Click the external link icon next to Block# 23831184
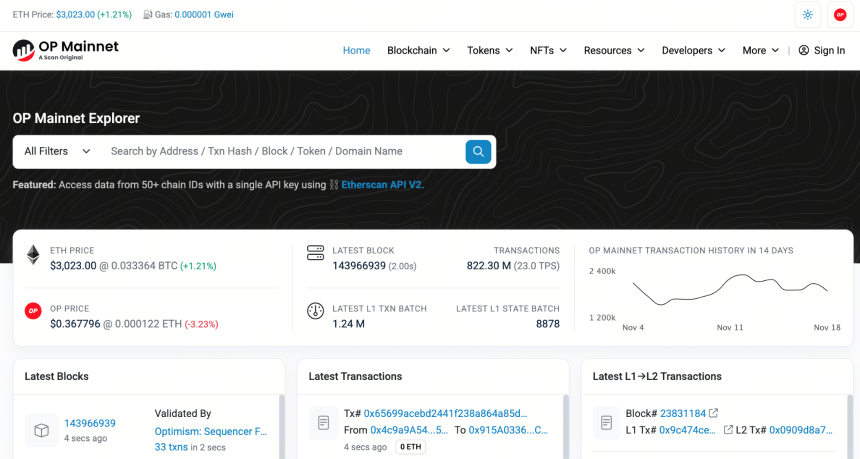Viewport: 860px width, 459px height. (714, 413)
